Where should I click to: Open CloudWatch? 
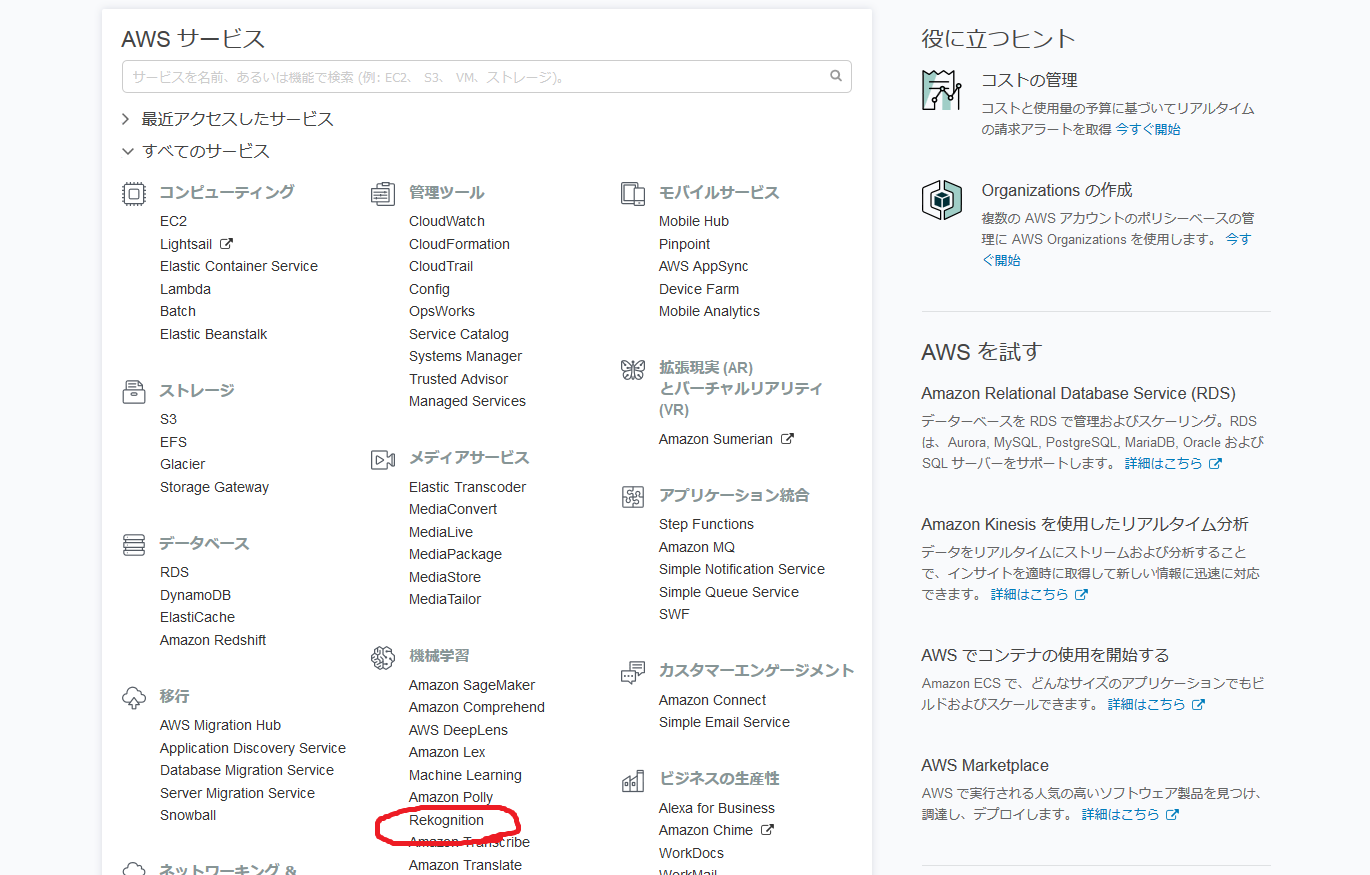pos(447,221)
